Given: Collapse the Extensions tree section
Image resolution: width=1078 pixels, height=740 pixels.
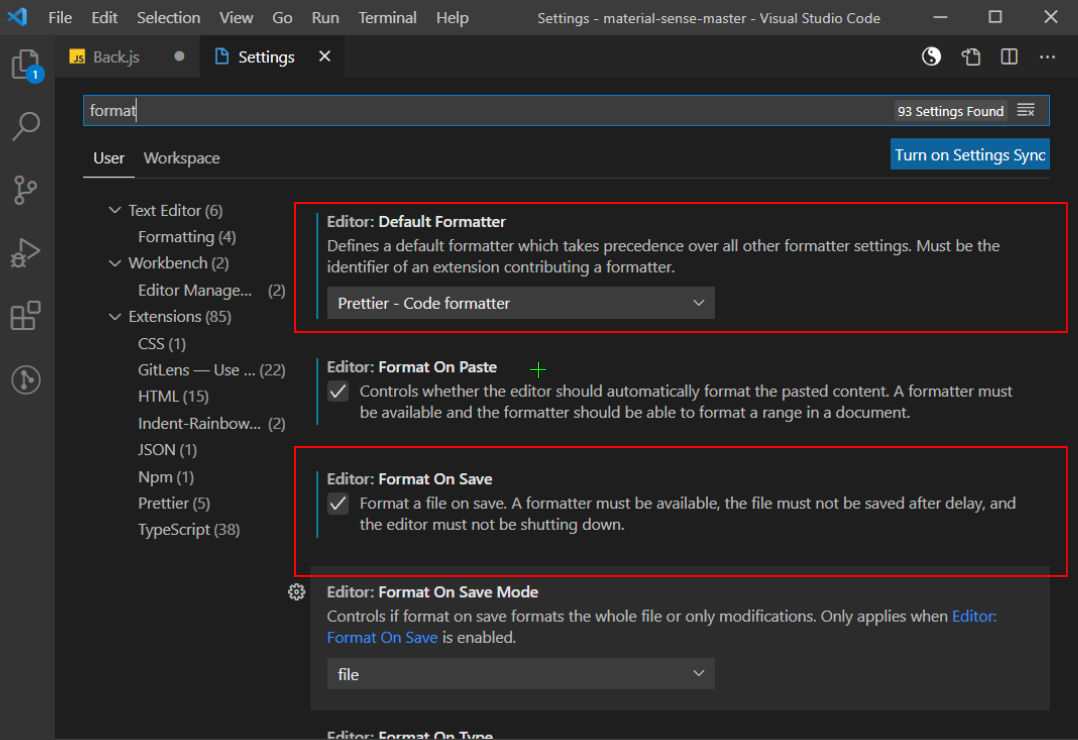Looking at the screenshot, I should tap(115, 317).
